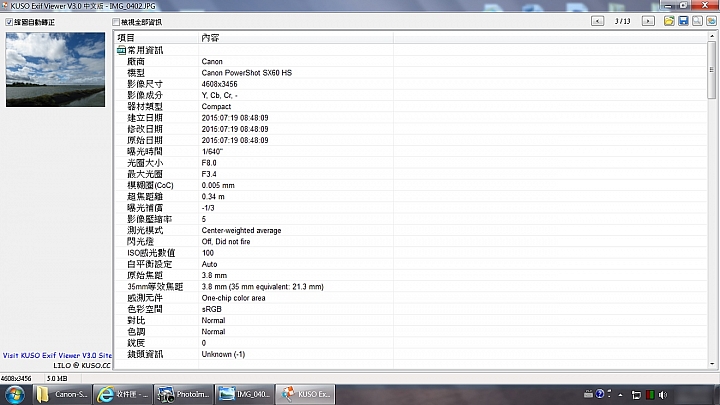
Task: Switch to the PhotoIm... taskbar window
Action: 183,394
